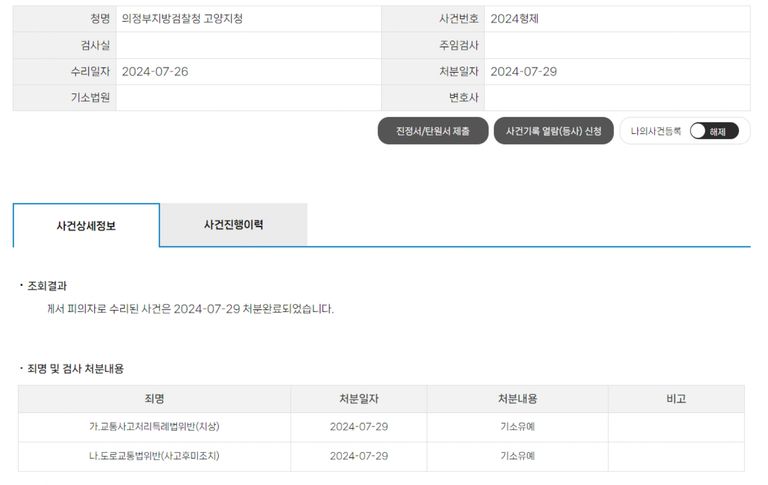Click 기소유예 in the 교통사고처리특례법위반 row
The image size is (768, 485).
[517, 427]
